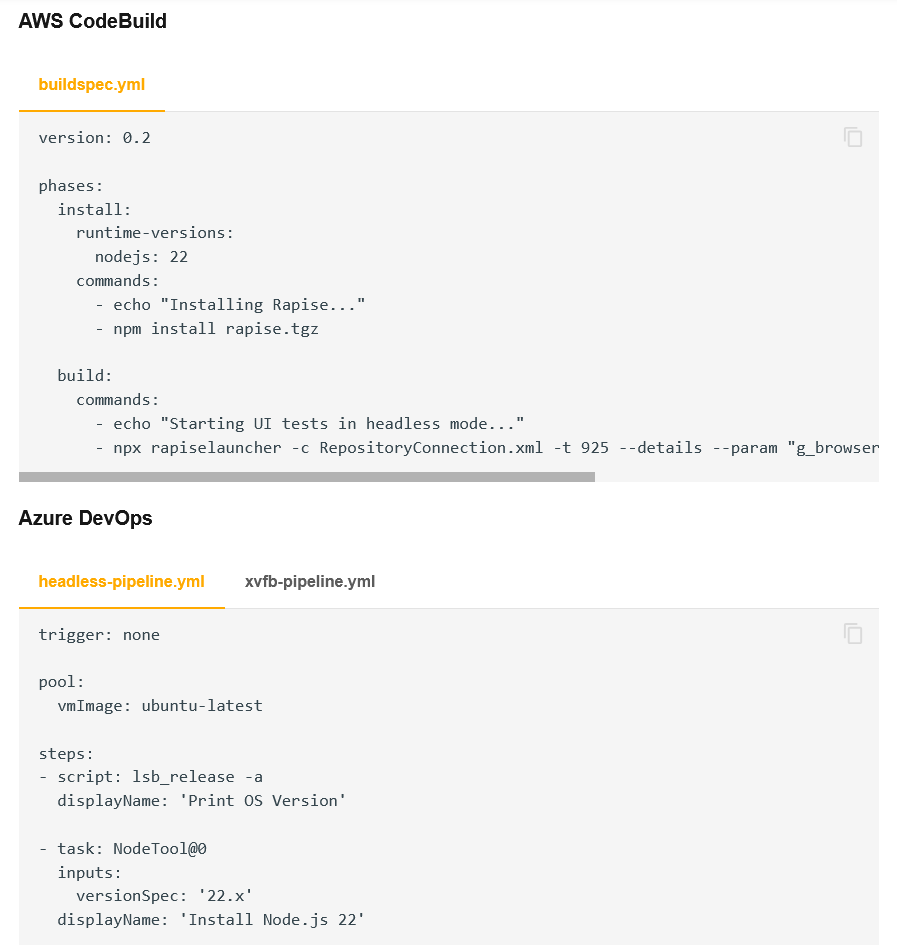897x945 pixels.
Task: Click the Azure DevOps heading
Action: (85, 518)
